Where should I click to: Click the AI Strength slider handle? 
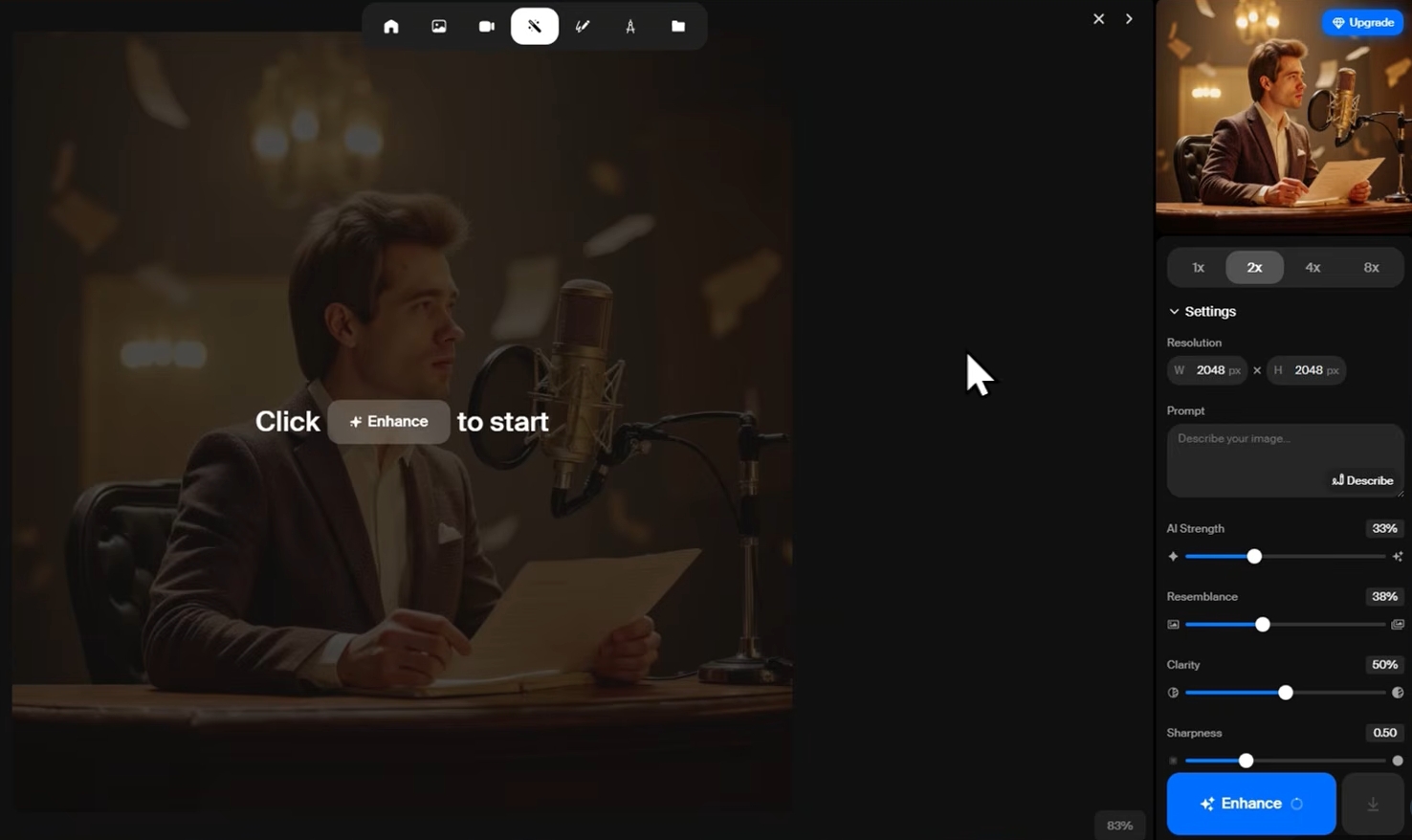pyautogui.click(x=1254, y=557)
